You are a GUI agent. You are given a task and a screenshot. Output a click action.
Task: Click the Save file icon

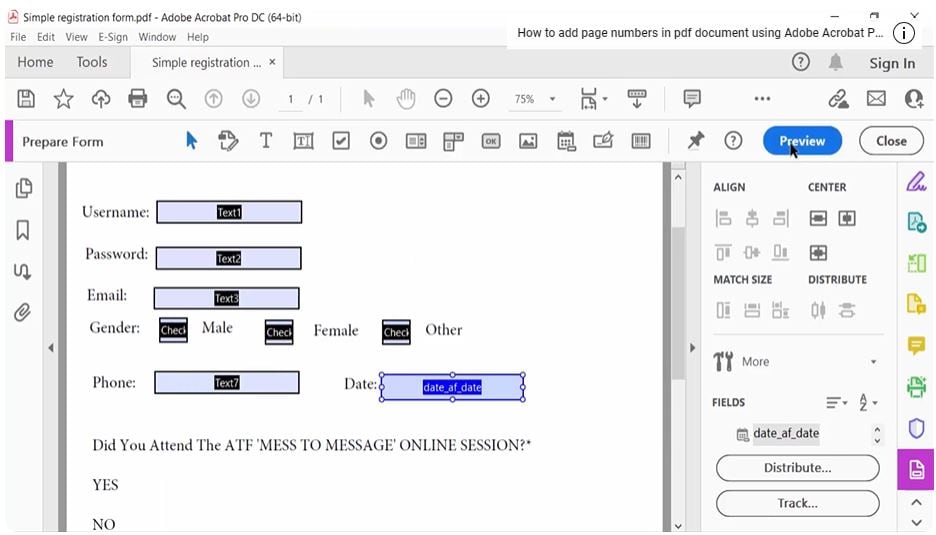[26, 99]
